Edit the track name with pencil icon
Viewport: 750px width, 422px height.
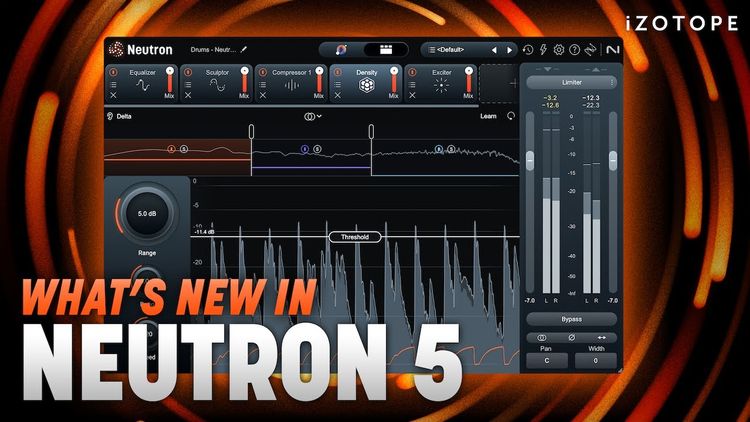pos(243,49)
